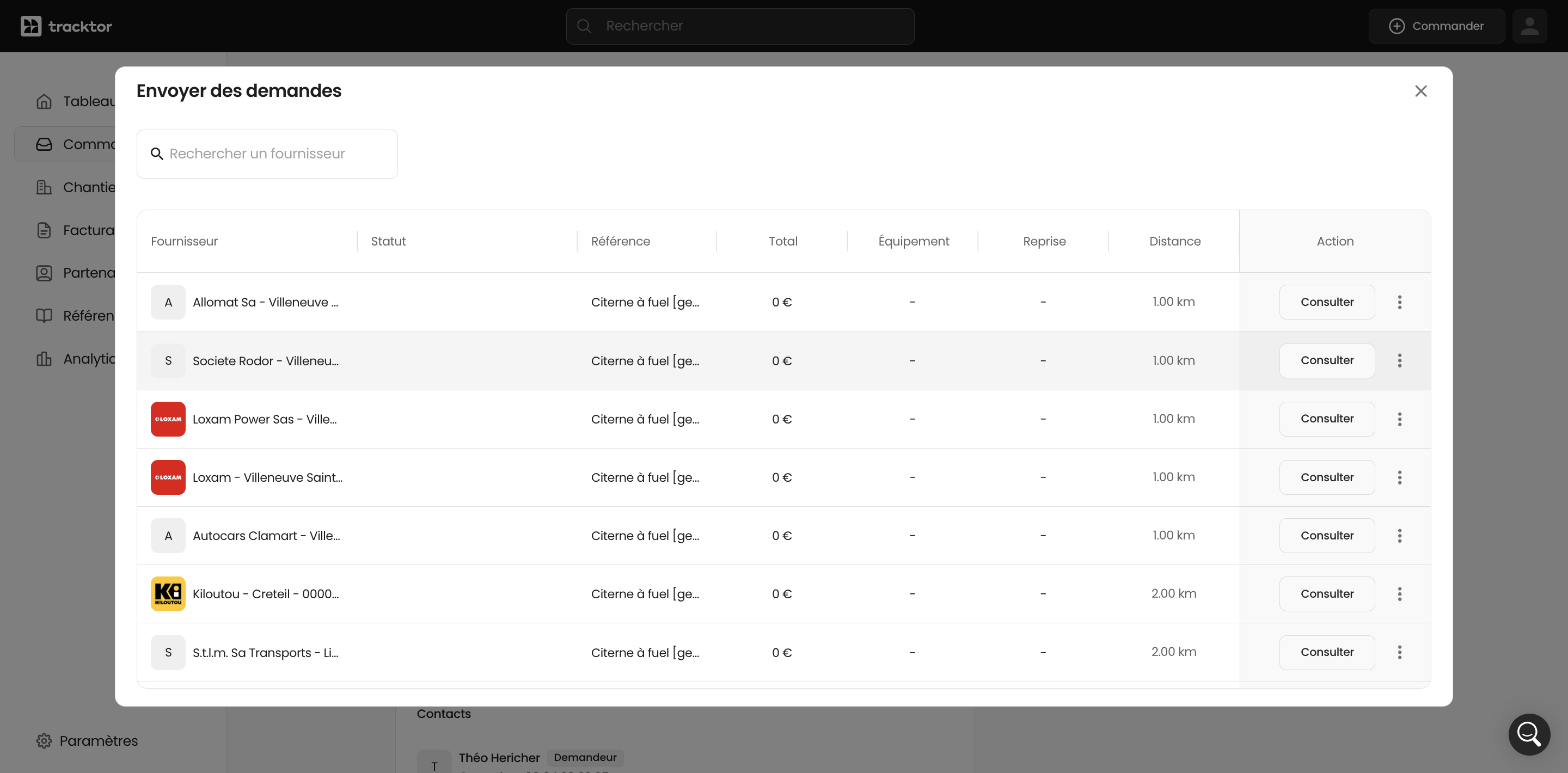Select the Kiloutou - Creteil - 0000... name
Image resolution: width=1568 pixels, height=773 pixels.
(x=265, y=593)
